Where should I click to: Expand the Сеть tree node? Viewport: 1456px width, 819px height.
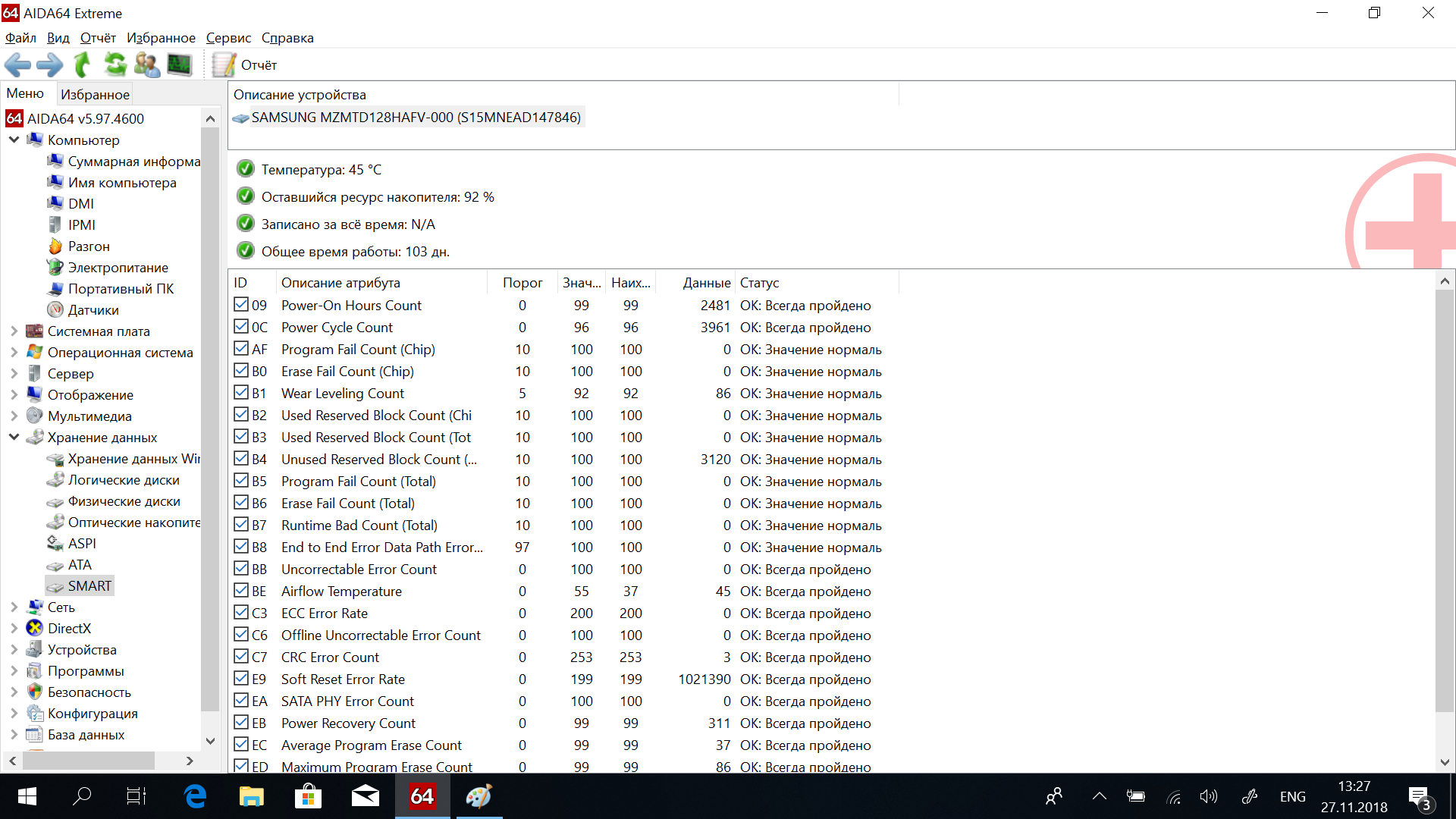pos(14,607)
